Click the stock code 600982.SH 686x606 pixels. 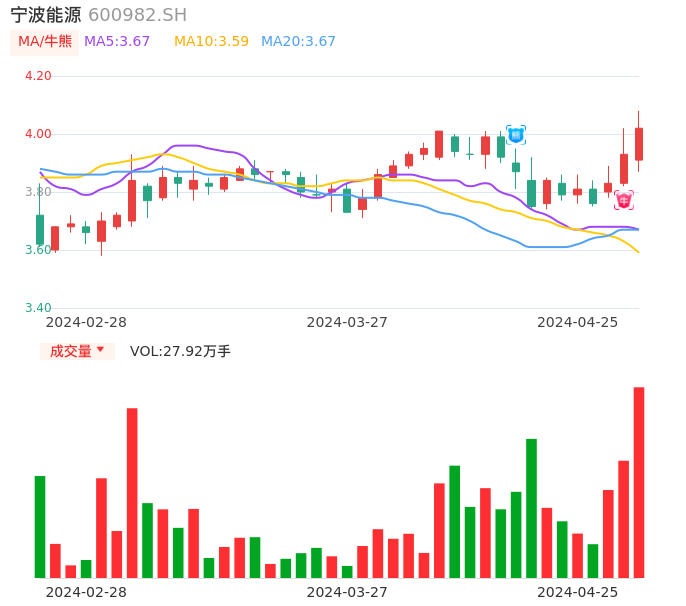[x=138, y=15]
